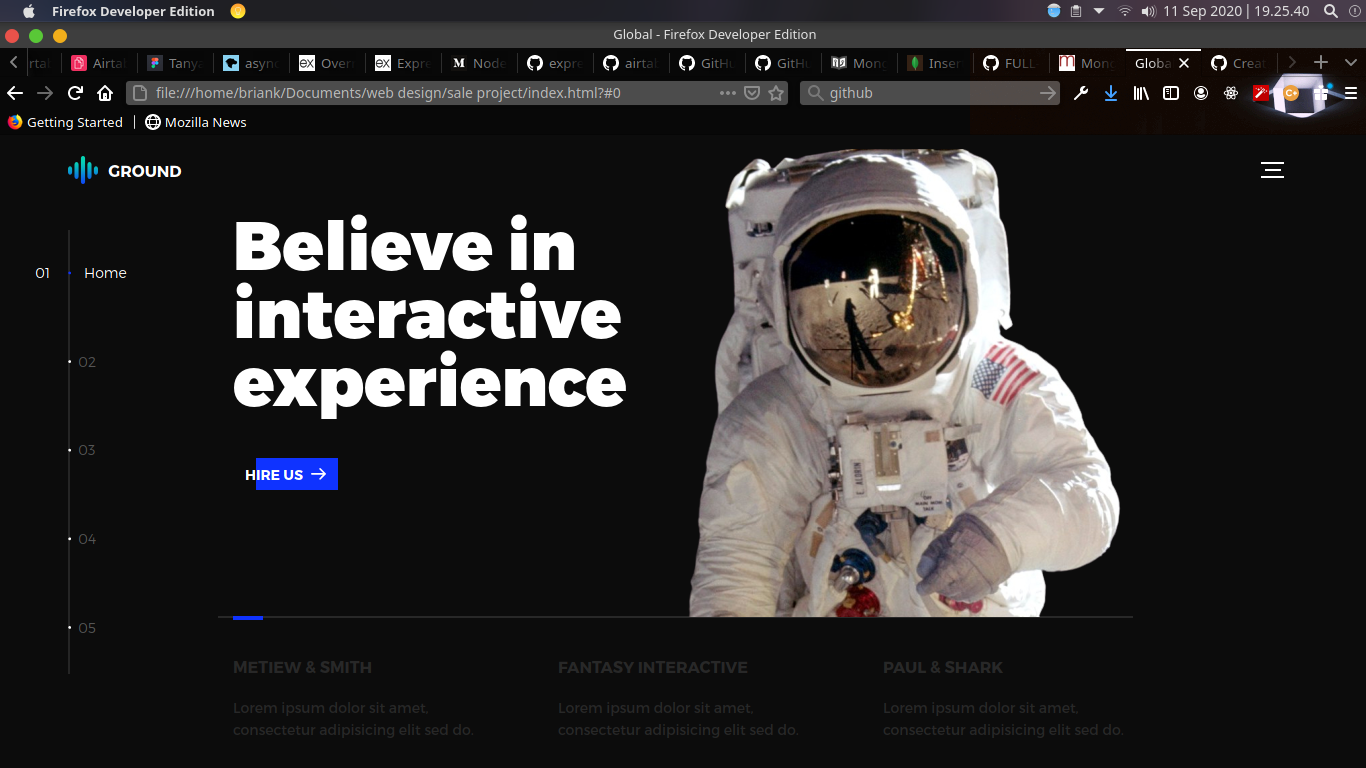Image resolution: width=1366 pixels, height=768 pixels.
Task: Jump to section 04 in side nav
Action: [87, 539]
